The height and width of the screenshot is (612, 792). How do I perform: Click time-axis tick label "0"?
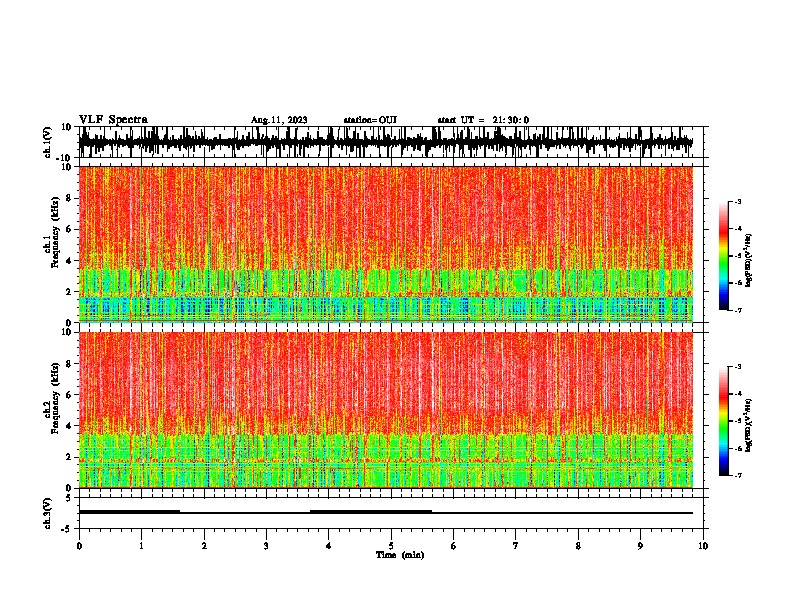coord(79,546)
